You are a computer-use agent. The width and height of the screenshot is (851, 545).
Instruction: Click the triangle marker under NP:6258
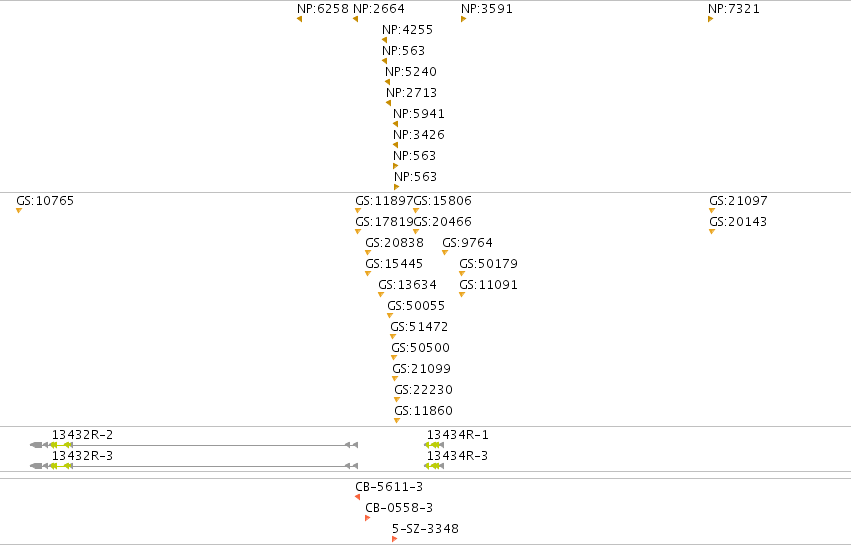click(x=299, y=20)
